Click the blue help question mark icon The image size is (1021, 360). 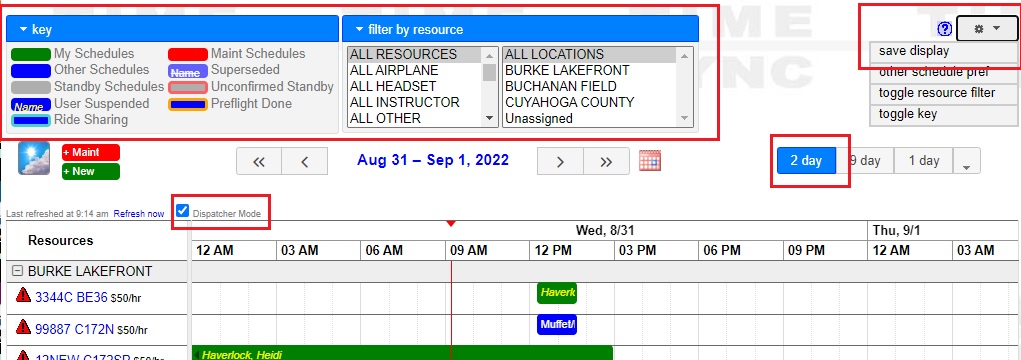click(945, 29)
